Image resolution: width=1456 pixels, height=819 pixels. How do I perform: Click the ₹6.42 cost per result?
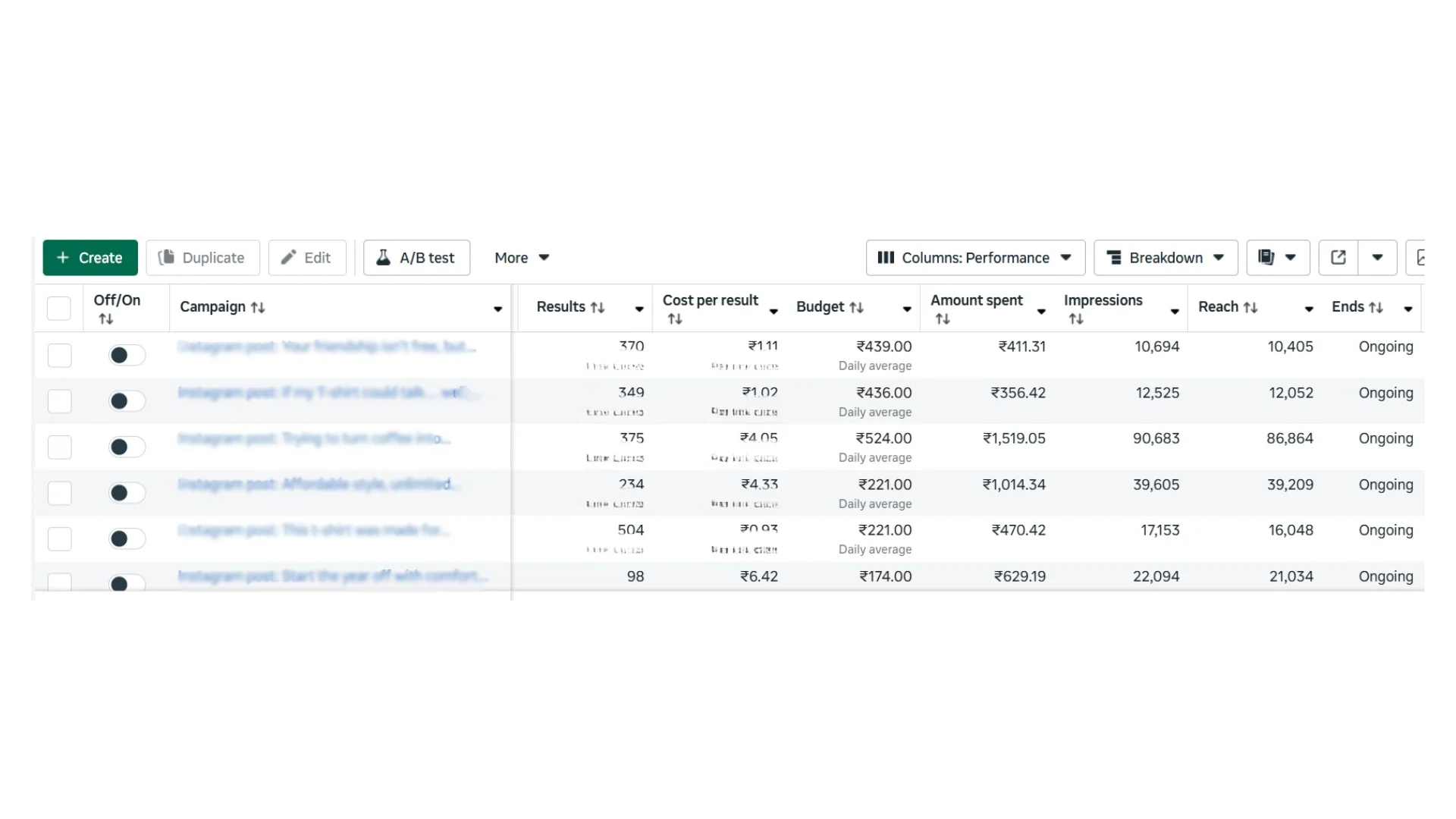759,576
